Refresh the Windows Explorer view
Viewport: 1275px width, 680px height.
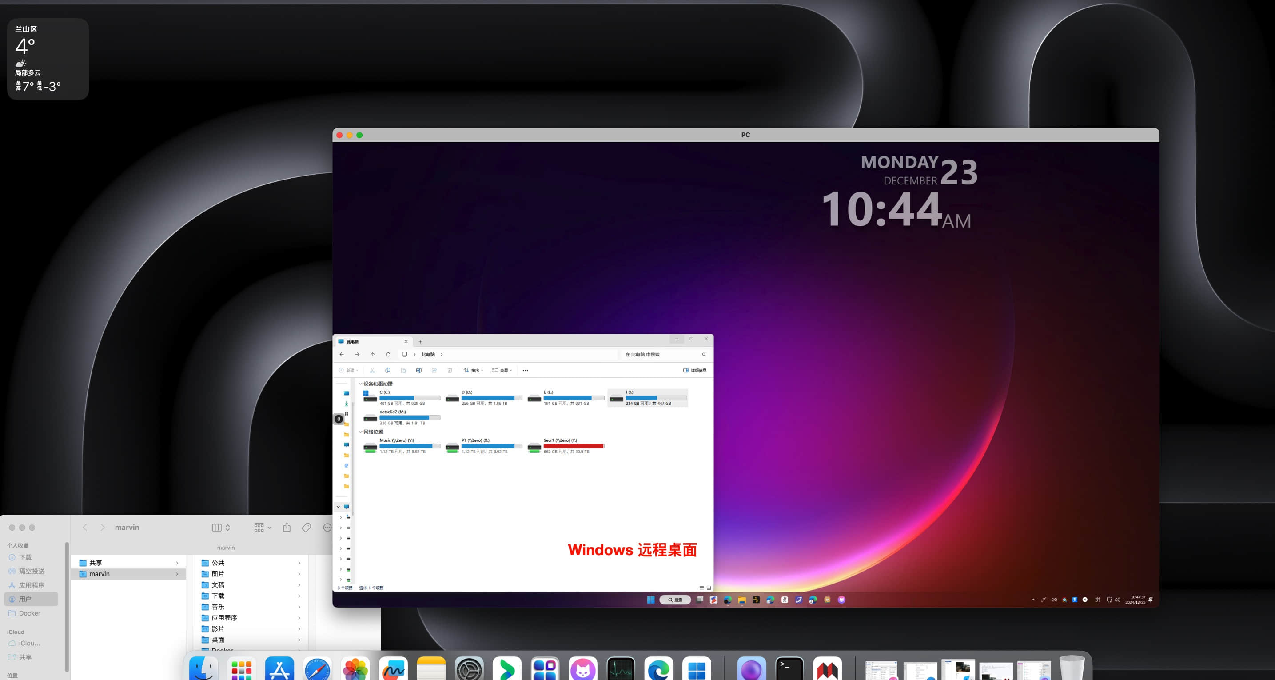coord(388,354)
